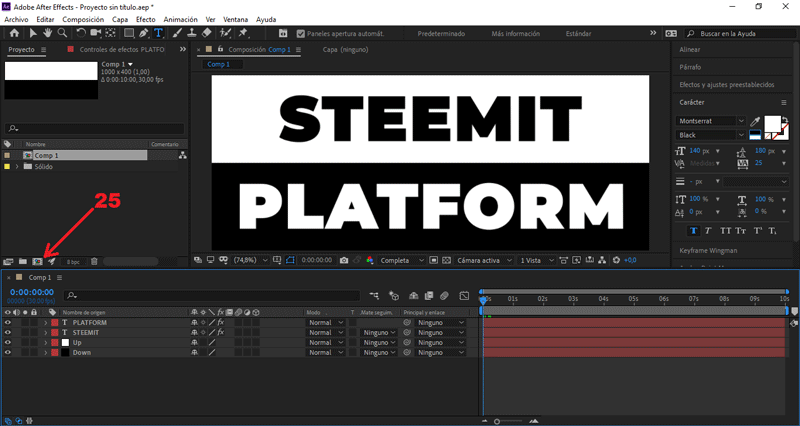Take a snapshot with the camera icon

344,260
